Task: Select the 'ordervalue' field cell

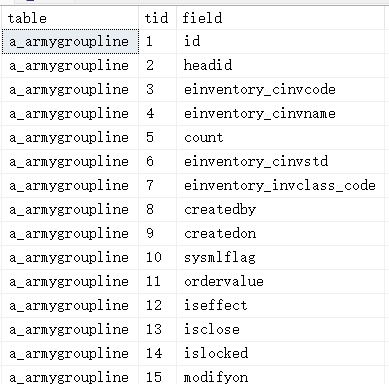Action: click(x=280, y=282)
